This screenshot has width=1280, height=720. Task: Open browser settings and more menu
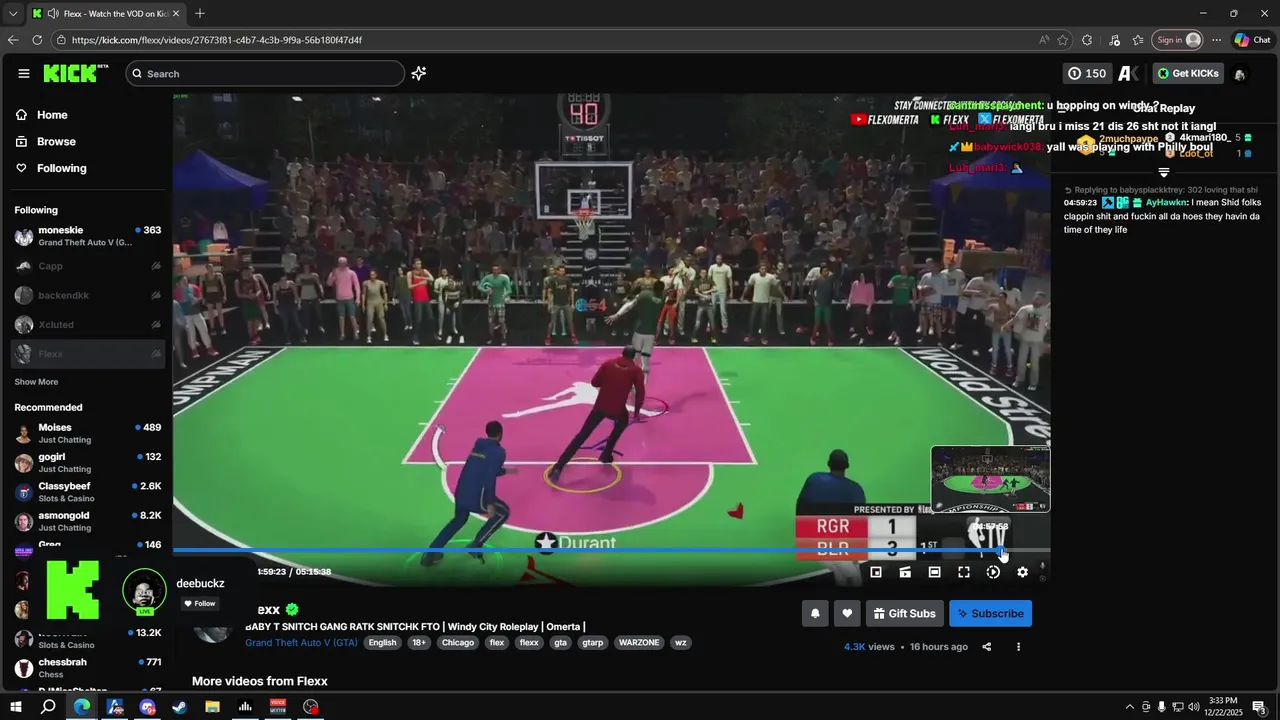1216,40
